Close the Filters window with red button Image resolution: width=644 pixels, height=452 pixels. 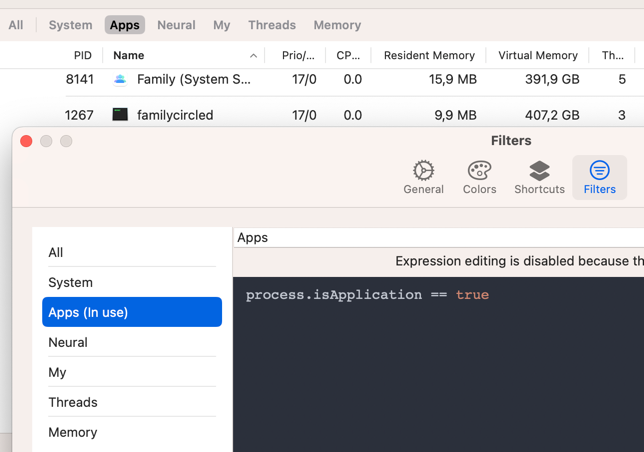pyautogui.click(x=26, y=141)
